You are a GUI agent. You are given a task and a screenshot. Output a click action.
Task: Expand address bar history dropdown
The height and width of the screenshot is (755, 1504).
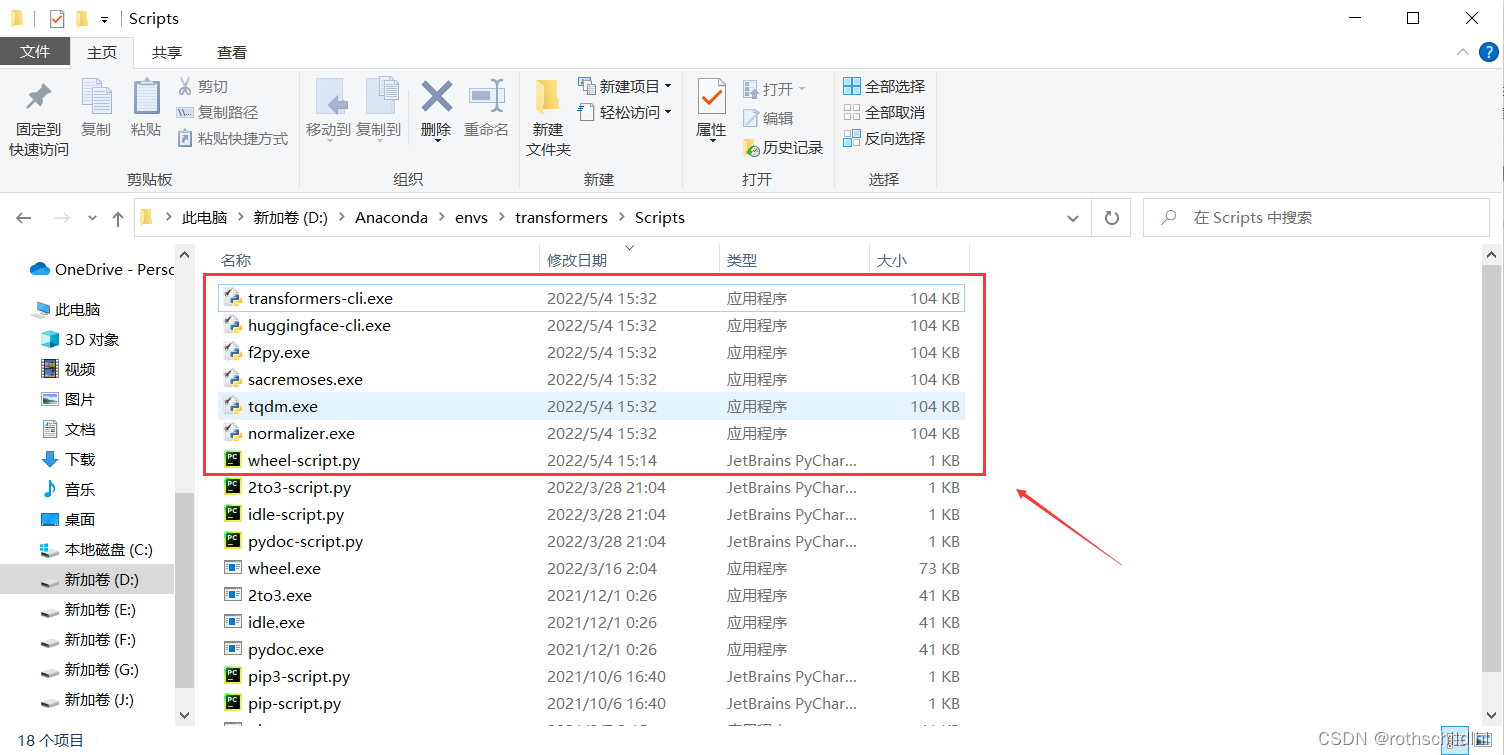click(x=1074, y=218)
